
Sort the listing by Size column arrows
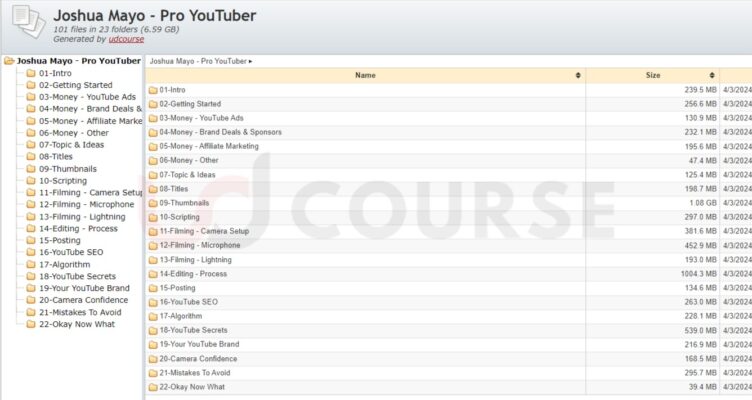[711, 75]
